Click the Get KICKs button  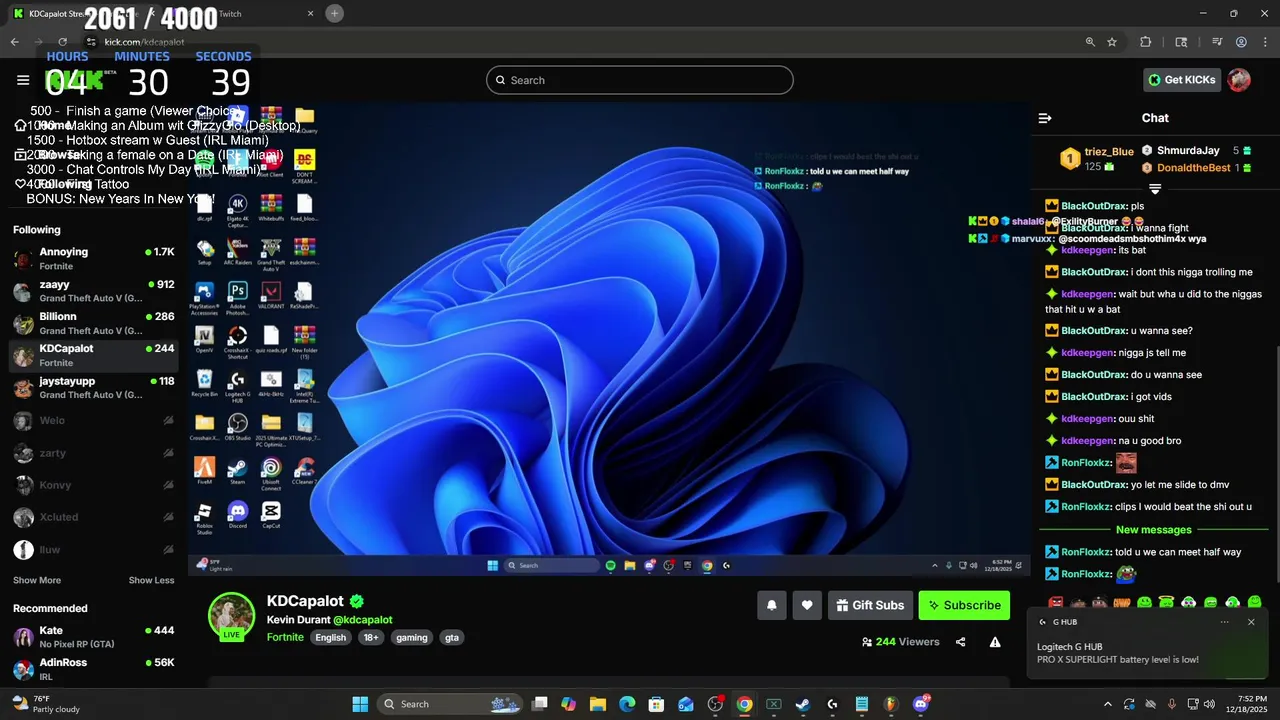[1182, 80]
